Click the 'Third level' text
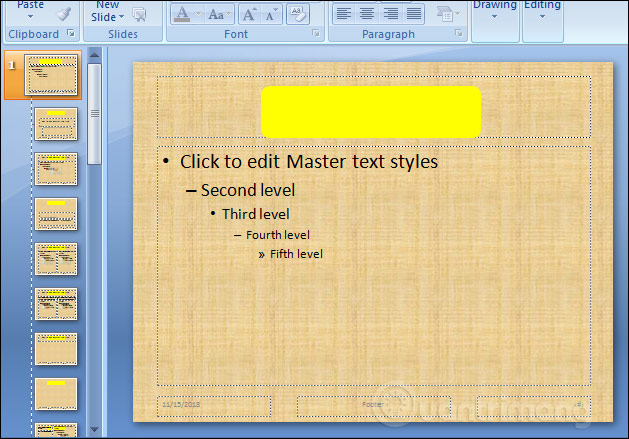Viewport: 629px width, 439px height. point(256,214)
